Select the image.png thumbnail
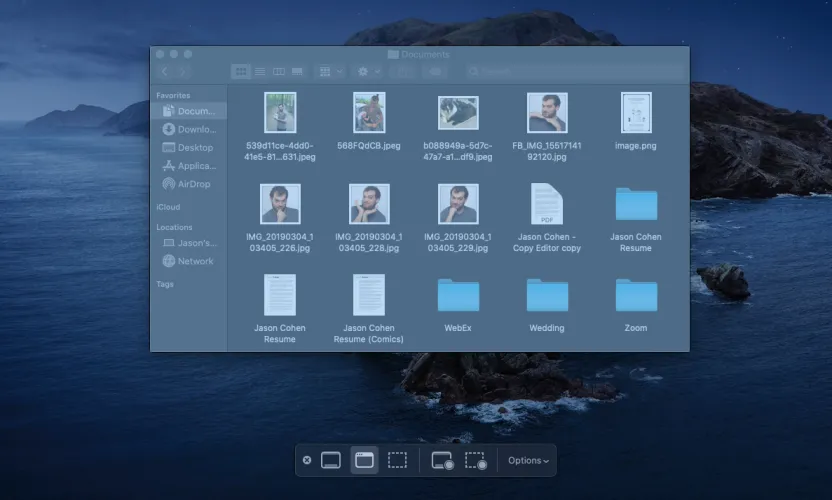 (x=636, y=113)
